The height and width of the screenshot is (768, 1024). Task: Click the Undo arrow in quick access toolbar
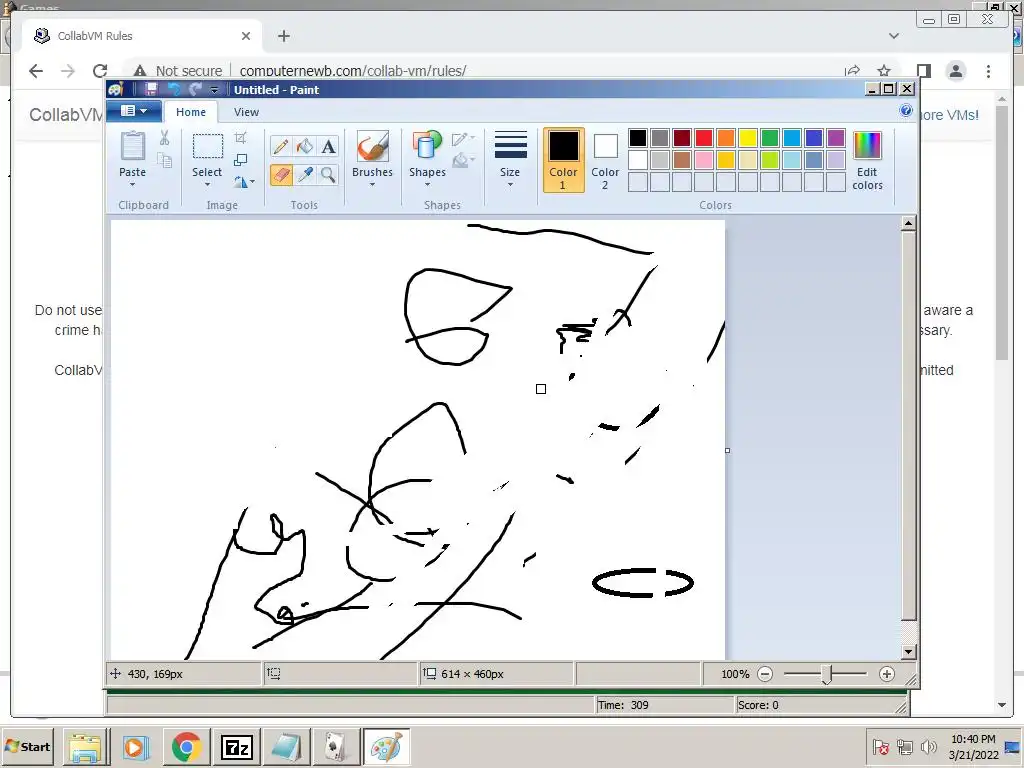coord(174,89)
